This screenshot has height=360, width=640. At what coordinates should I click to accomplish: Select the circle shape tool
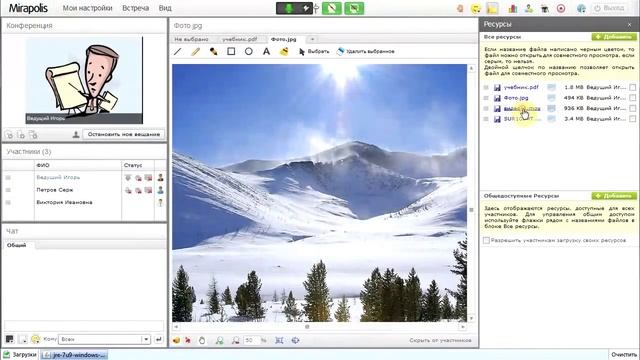[249, 51]
